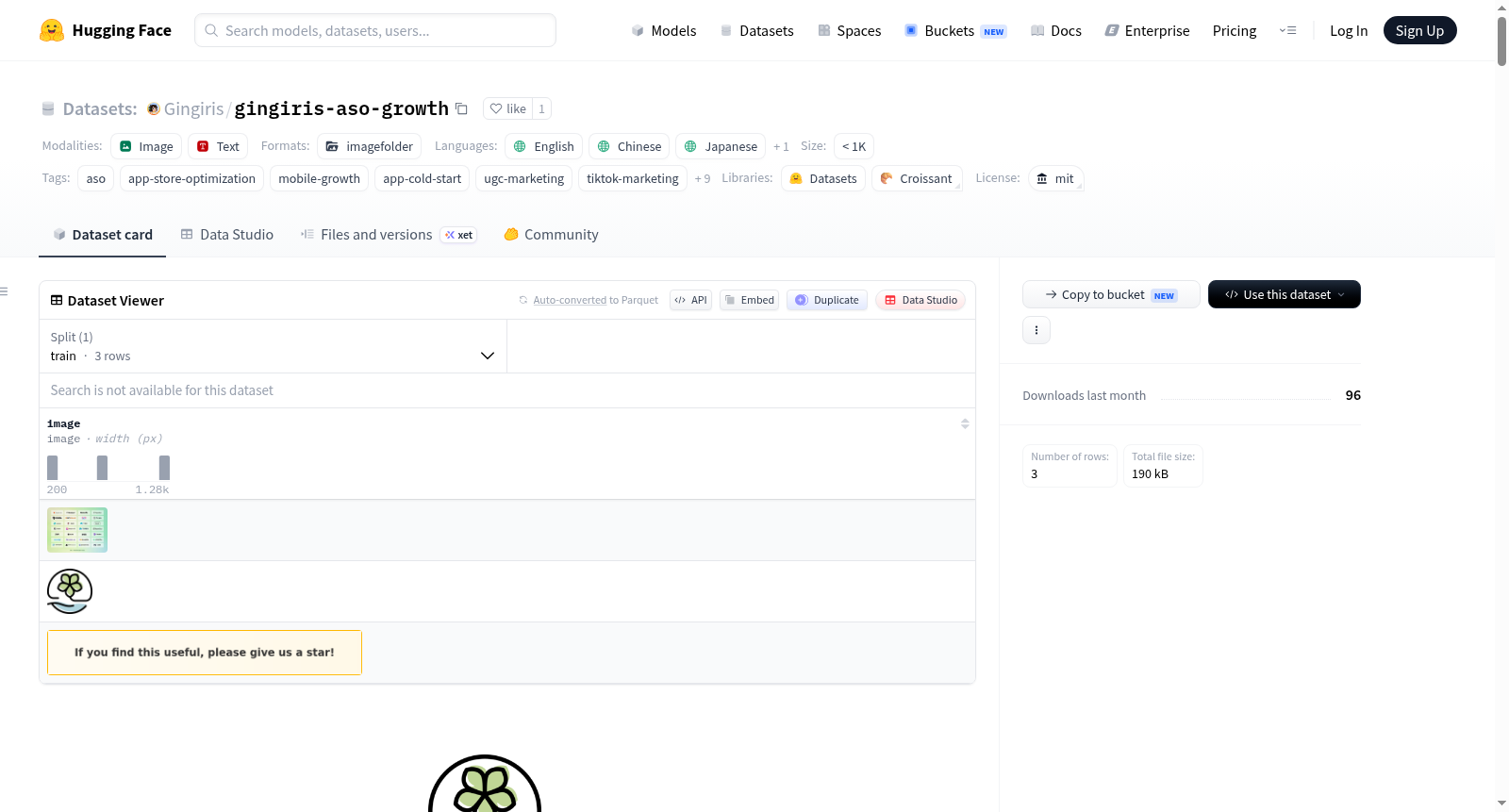Select the Image modality tag
The height and width of the screenshot is (812, 1509).
point(146,146)
